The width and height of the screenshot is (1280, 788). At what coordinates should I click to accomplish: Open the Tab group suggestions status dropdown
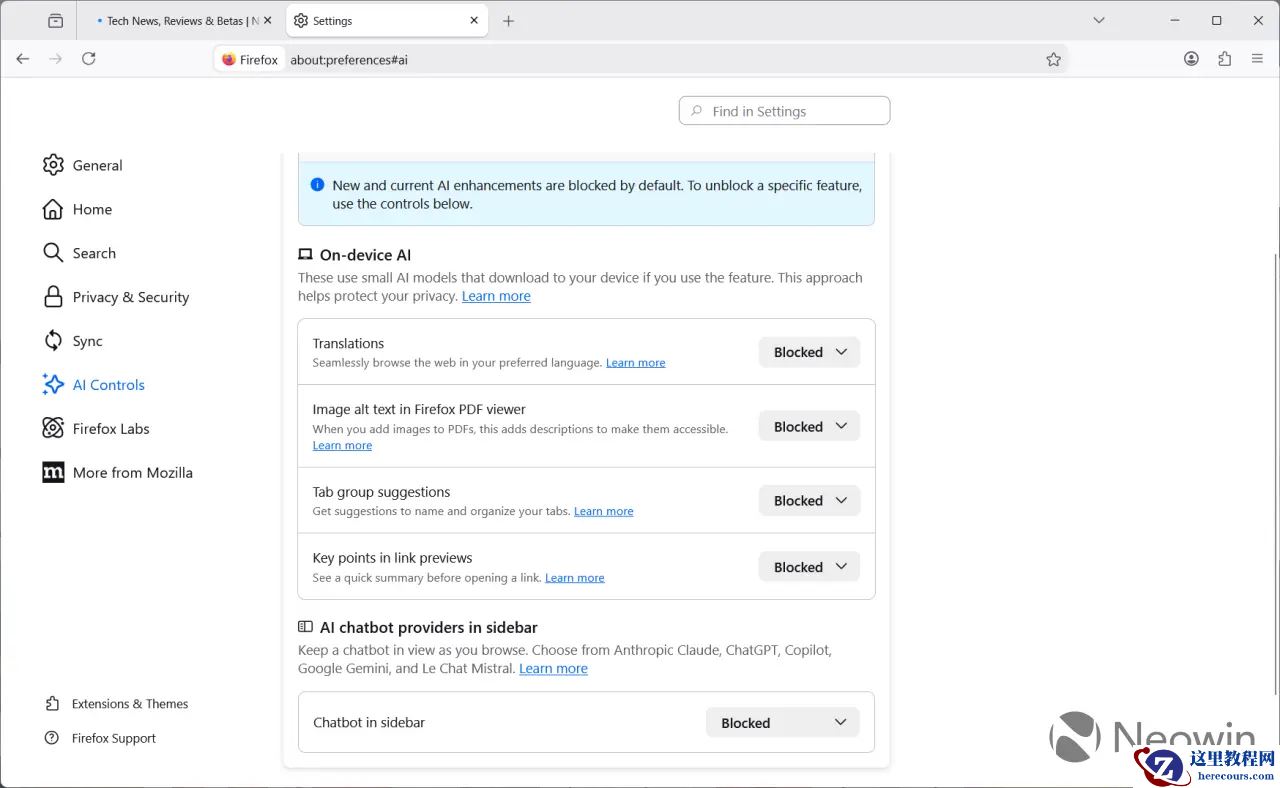(808, 500)
